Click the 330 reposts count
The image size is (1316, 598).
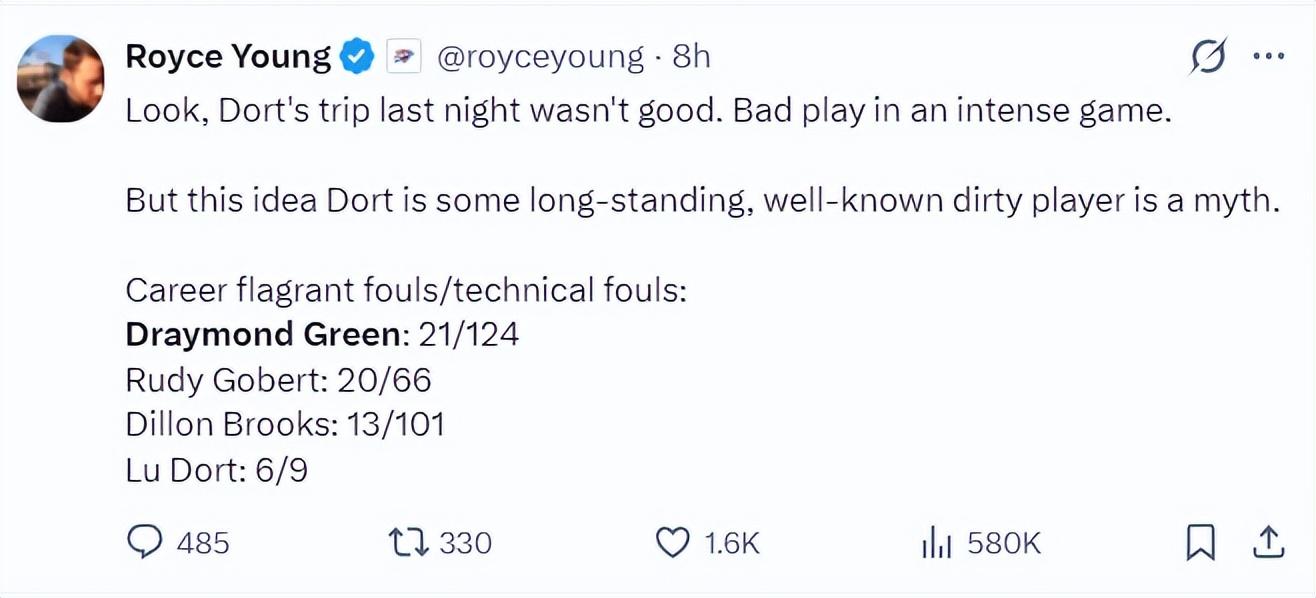[x=465, y=543]
